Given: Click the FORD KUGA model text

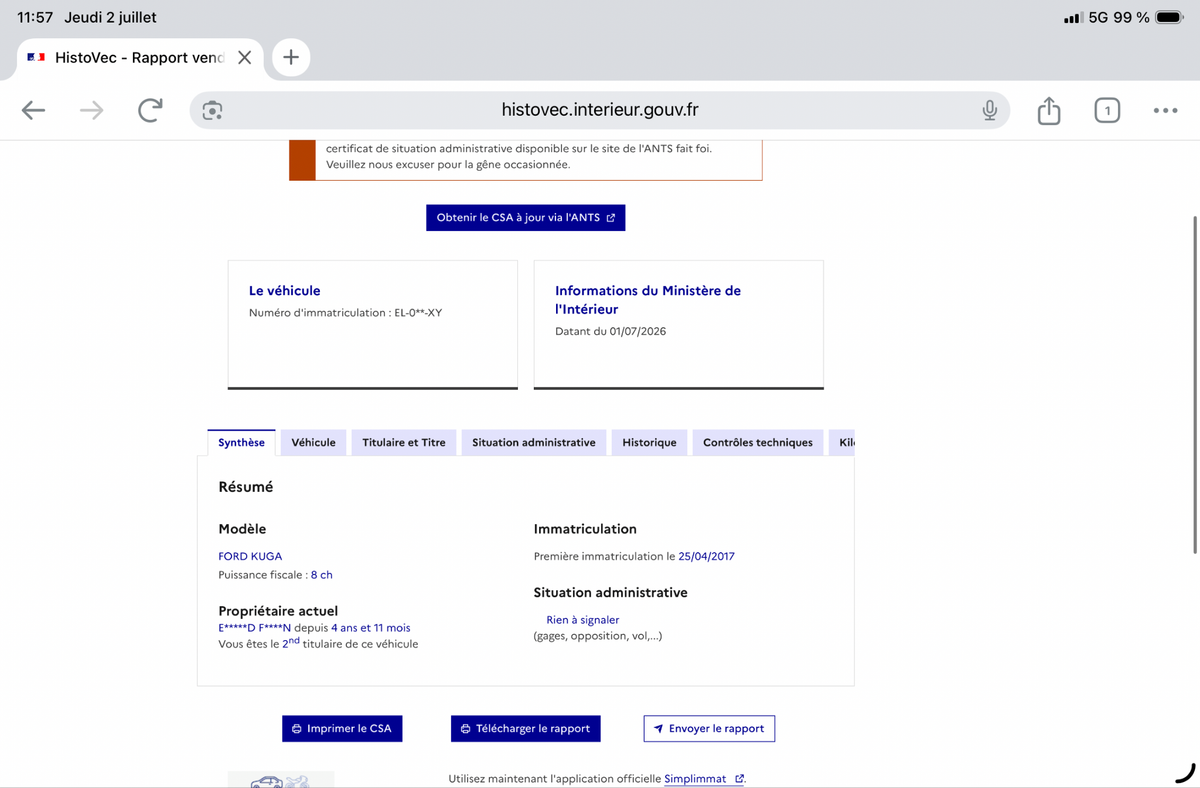Looking at the screenshot, I should click(x=250, y=556).
